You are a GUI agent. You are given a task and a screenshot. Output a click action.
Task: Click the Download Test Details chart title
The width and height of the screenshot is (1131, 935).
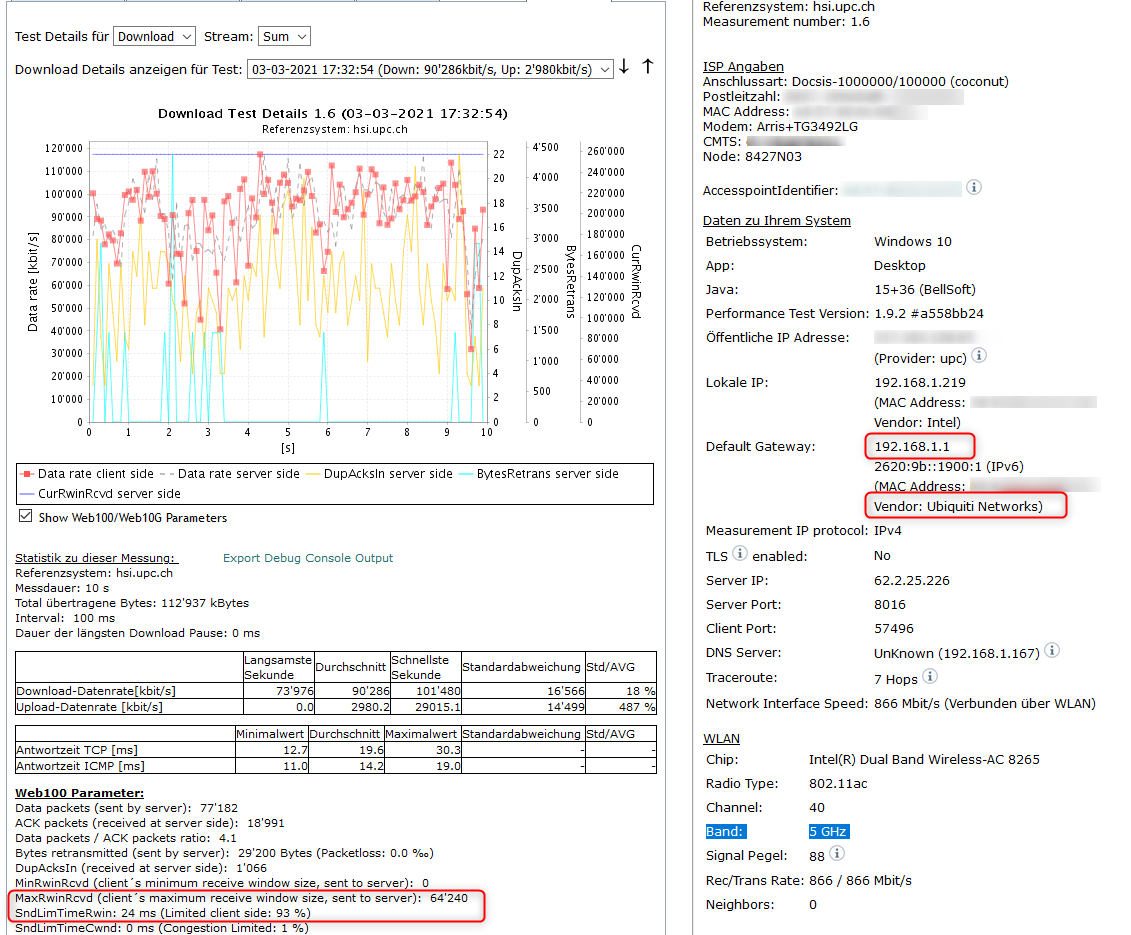coord(333,113)
